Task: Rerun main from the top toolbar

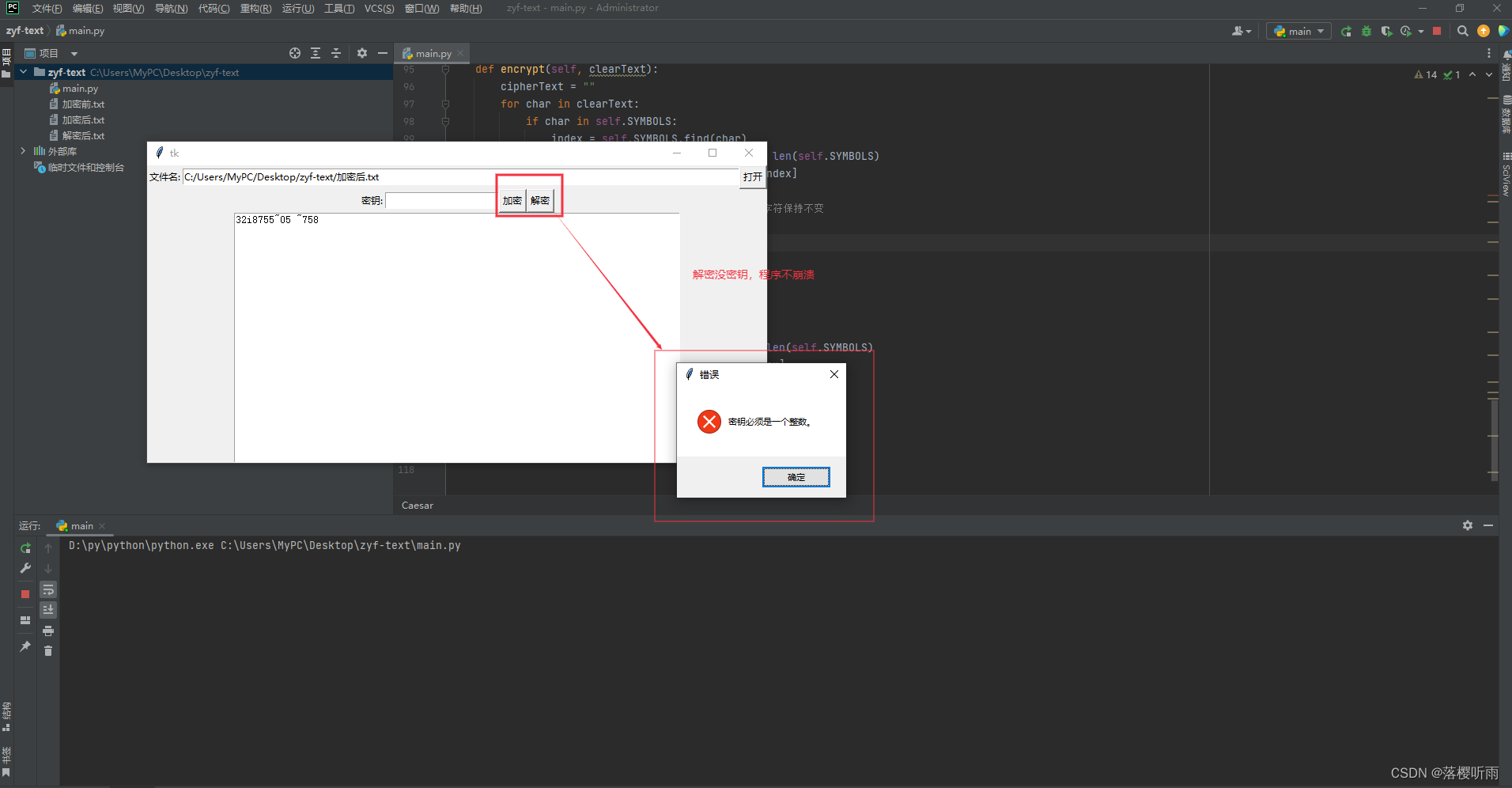Action: 1346,32
